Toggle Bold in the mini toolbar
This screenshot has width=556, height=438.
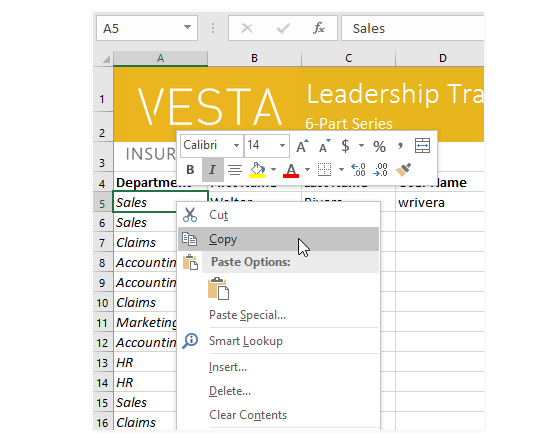(x=190, y=170)
